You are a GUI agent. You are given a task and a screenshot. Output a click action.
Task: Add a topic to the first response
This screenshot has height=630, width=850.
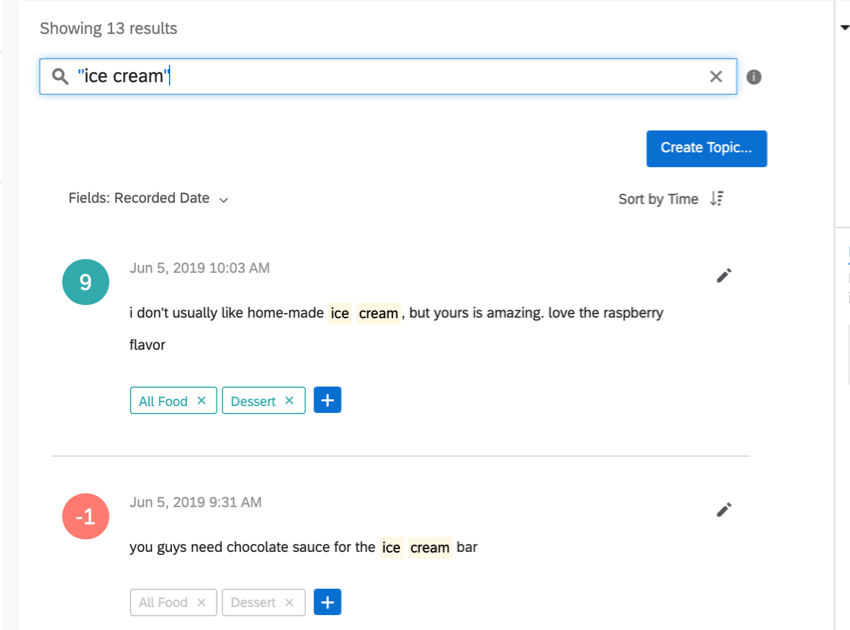click(327, 400)
